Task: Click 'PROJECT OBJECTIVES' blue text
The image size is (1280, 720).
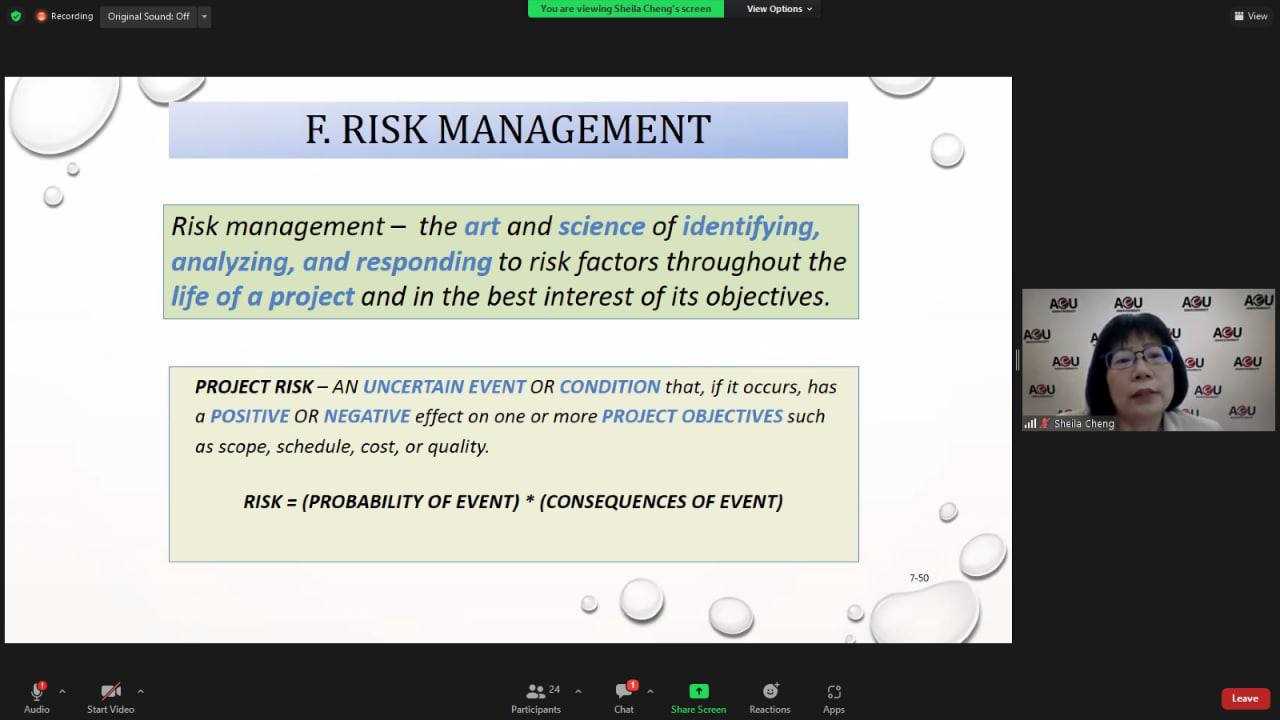Action: (x=692, y=416)
